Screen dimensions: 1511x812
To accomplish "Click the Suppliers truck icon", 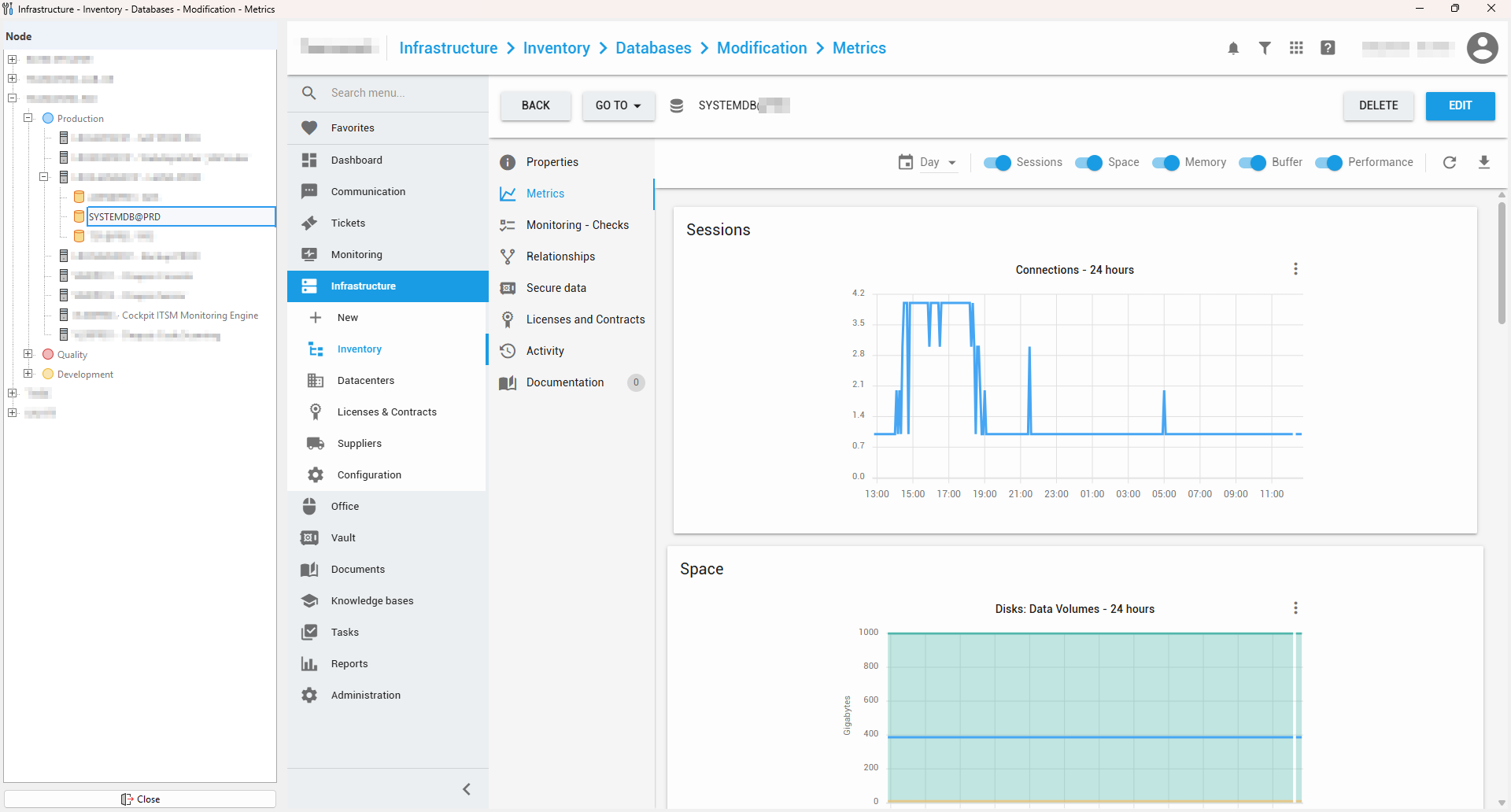I will [316, 443].
